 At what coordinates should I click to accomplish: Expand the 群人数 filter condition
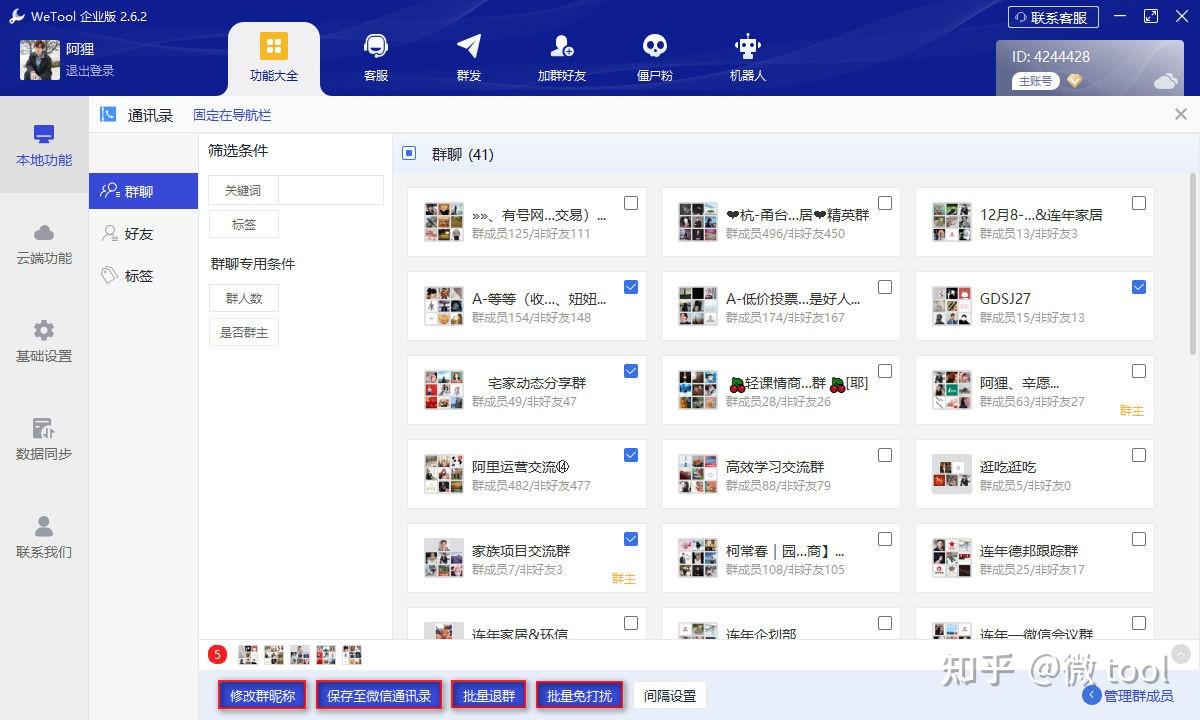tap(243, 297)
